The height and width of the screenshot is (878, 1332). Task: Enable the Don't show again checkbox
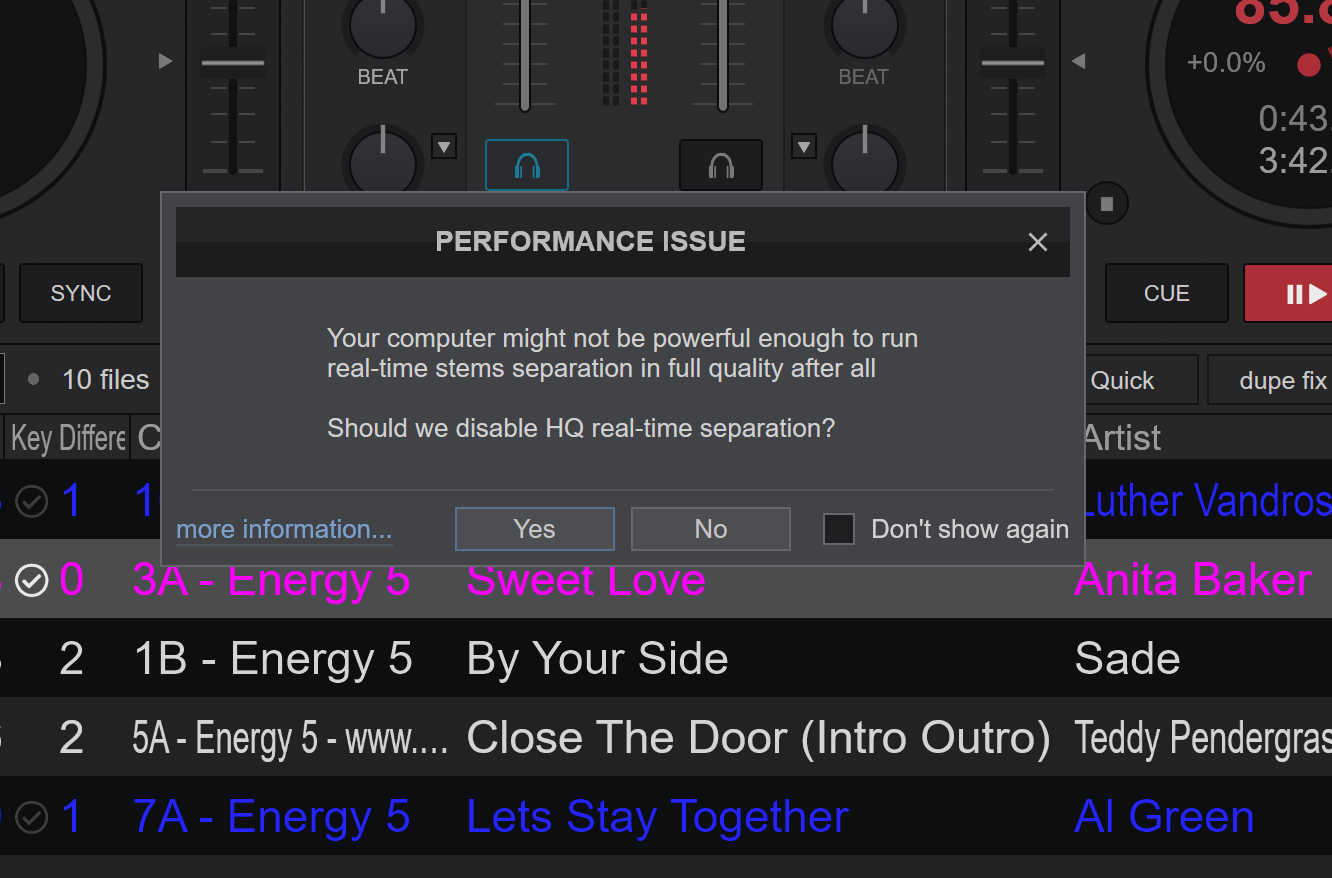838,529
